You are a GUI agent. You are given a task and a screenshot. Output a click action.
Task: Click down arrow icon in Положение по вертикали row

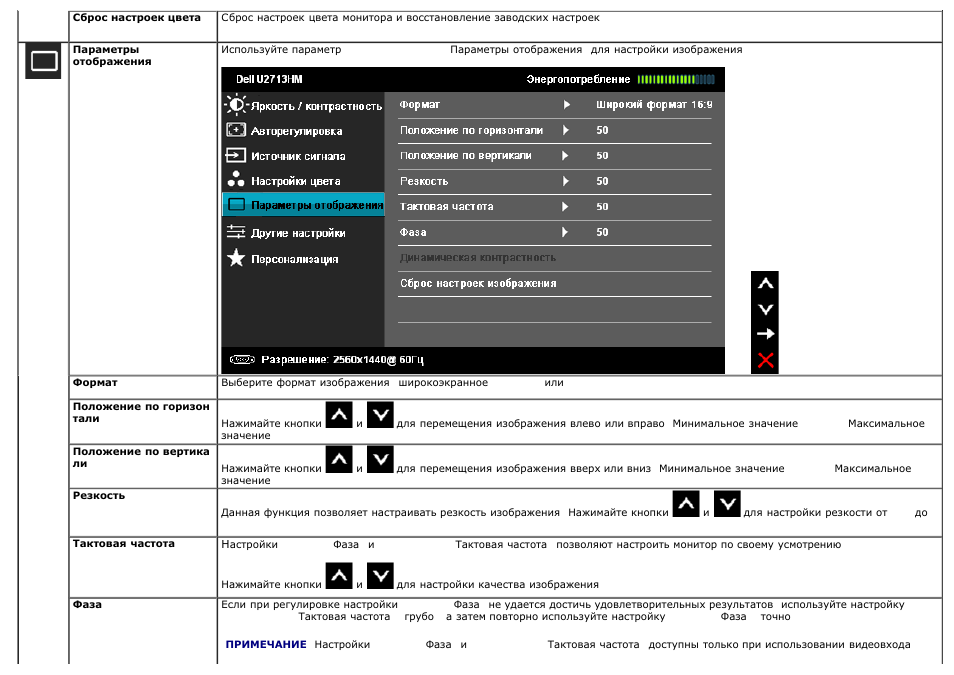coord(380,460)
